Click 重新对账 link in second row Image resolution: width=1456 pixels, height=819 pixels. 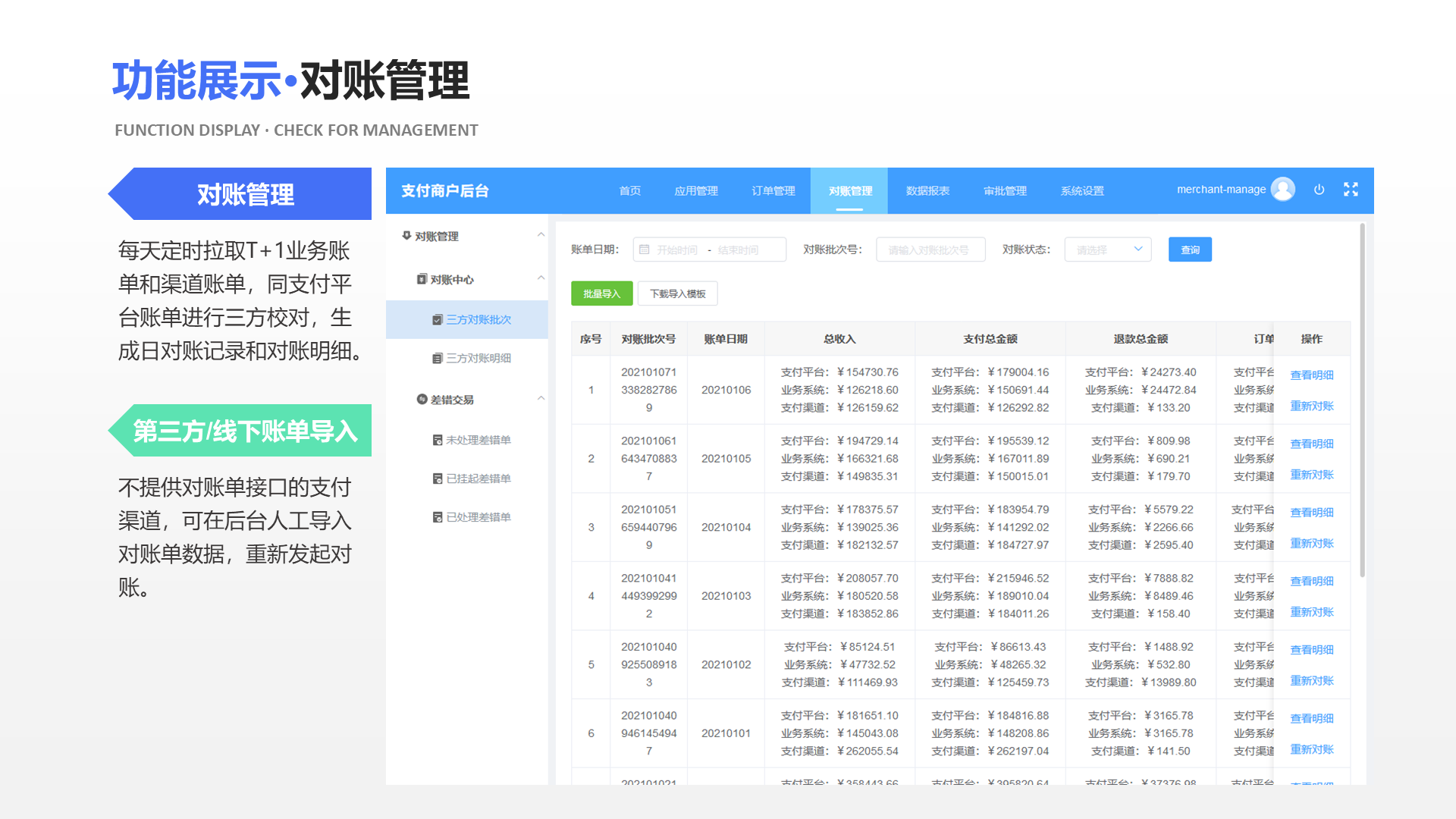click(1311, 474)
